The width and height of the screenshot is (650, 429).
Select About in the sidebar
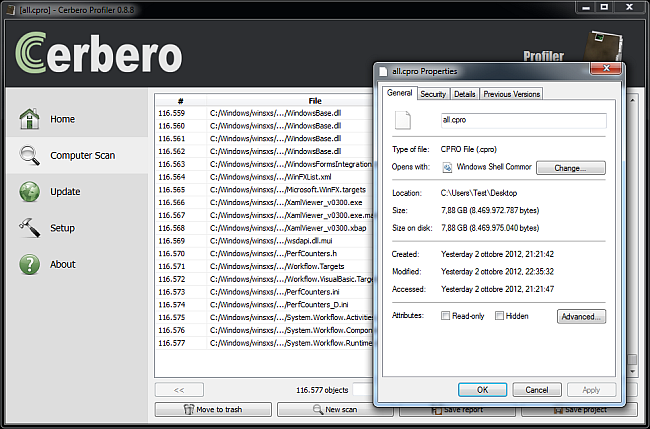(x=77, y=264)
